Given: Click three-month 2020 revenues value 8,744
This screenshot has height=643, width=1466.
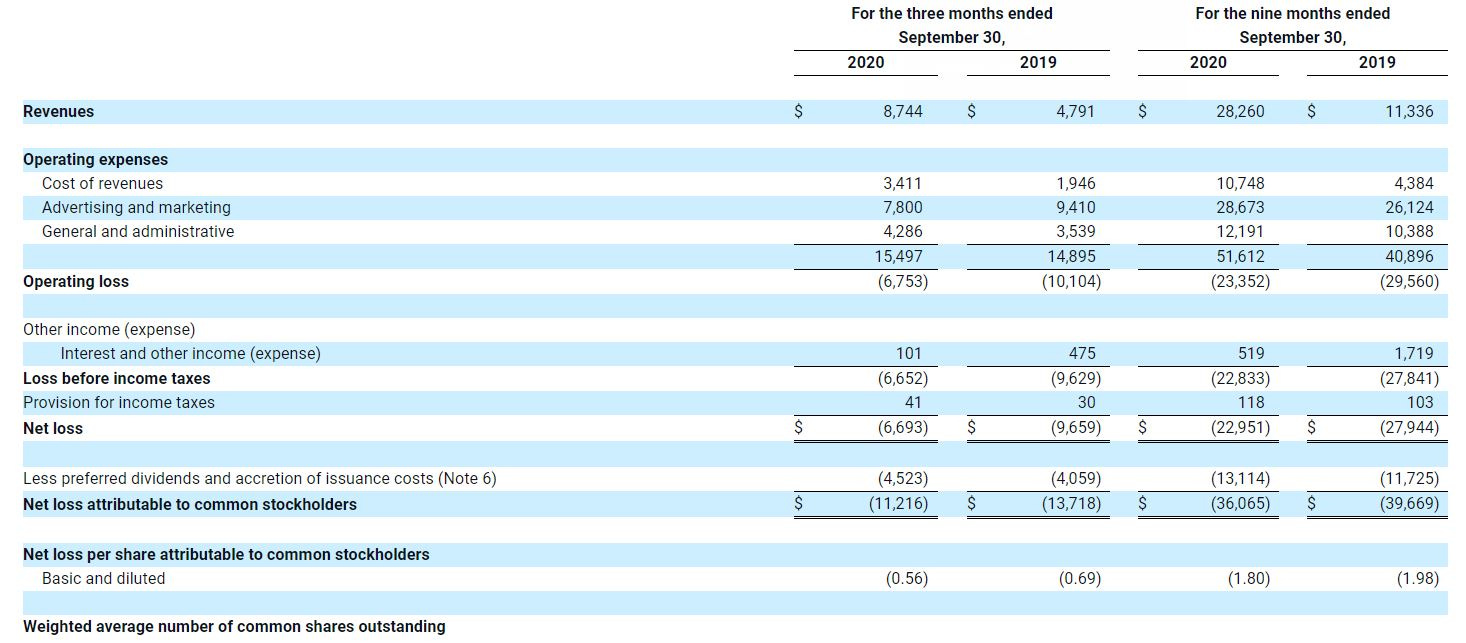Looking at the screenshot, I should tap(903, 112).
